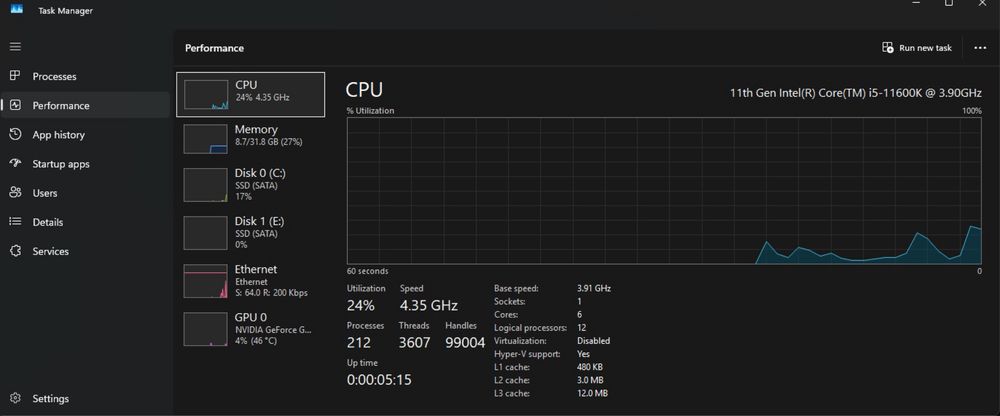Select the Disk 1 (E:) mini graph

(205, 232)
